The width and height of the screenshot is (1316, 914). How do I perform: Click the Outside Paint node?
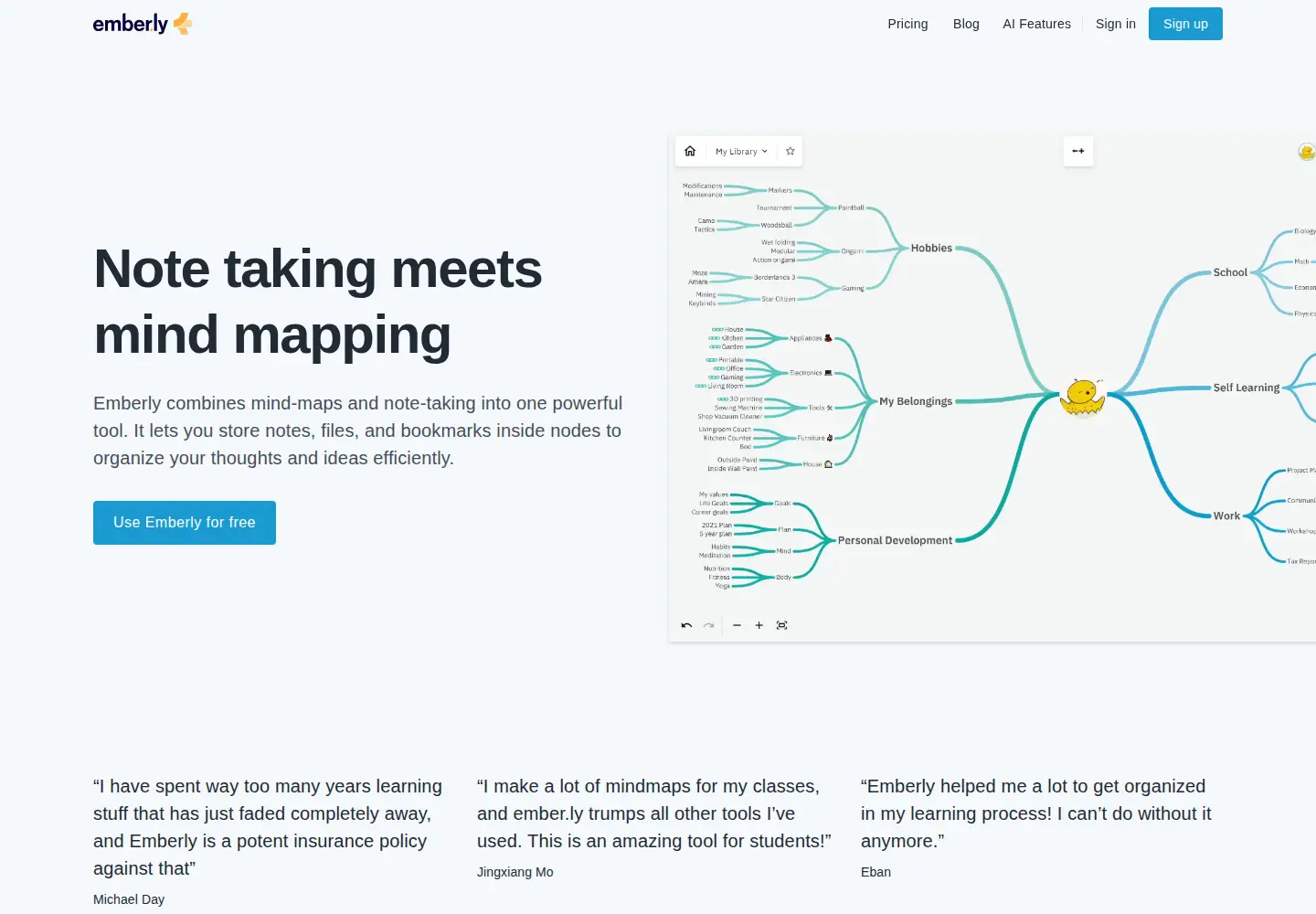[x=737, y=460]
